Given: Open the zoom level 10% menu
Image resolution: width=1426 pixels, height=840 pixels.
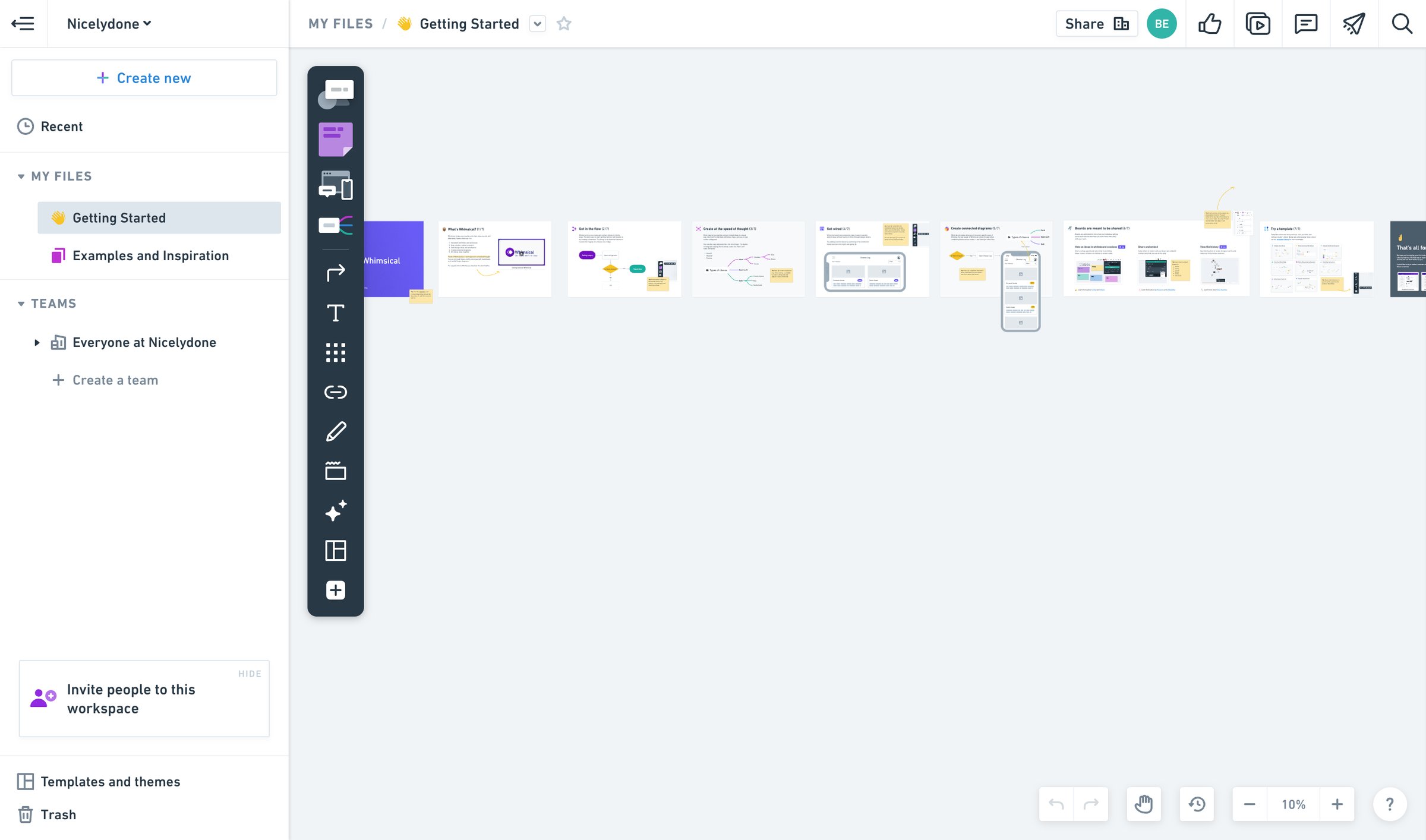Looking at the screenshot, I should click(x=1294, y=804).
